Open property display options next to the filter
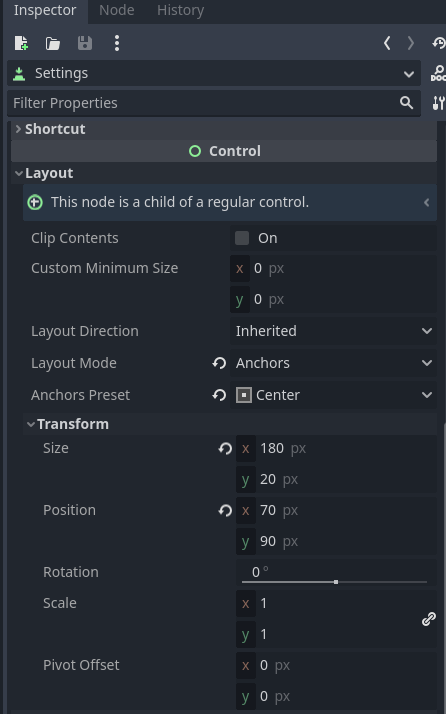Screen dimensions: 446x714 pyautogui.click(x=438, y=103)
